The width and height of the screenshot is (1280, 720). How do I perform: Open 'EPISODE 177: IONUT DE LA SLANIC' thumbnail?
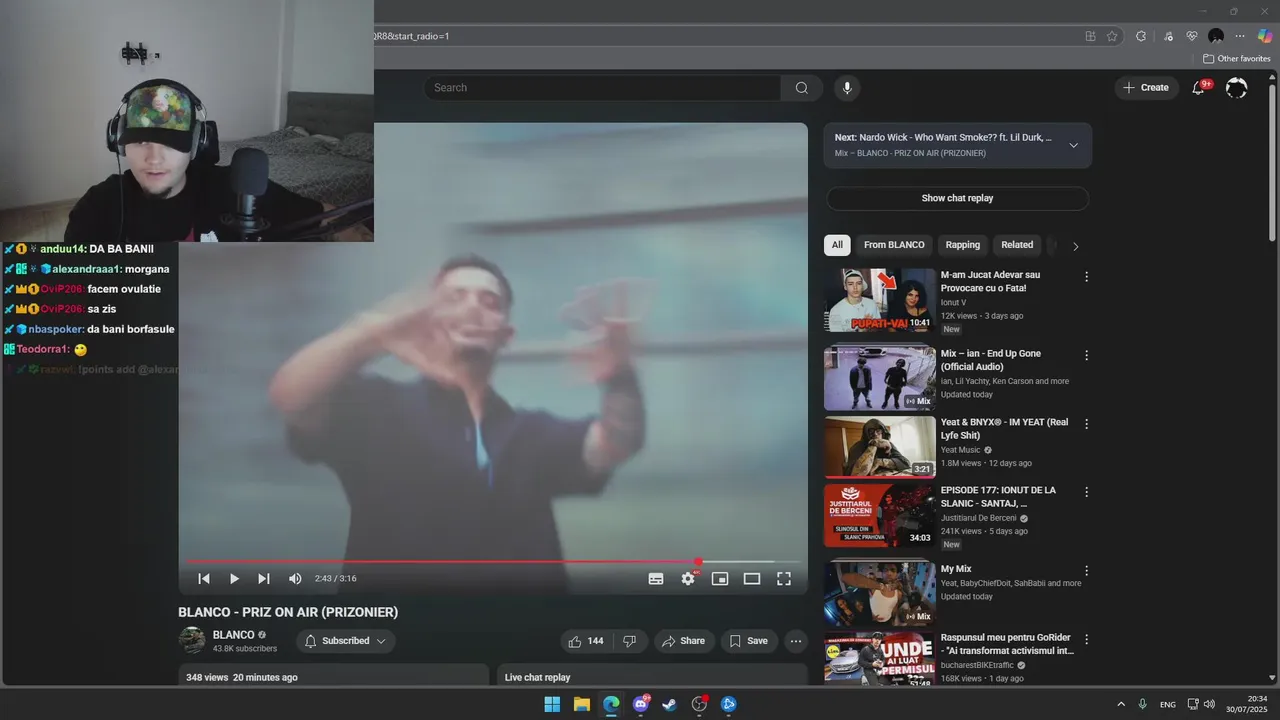coord(880,516)
